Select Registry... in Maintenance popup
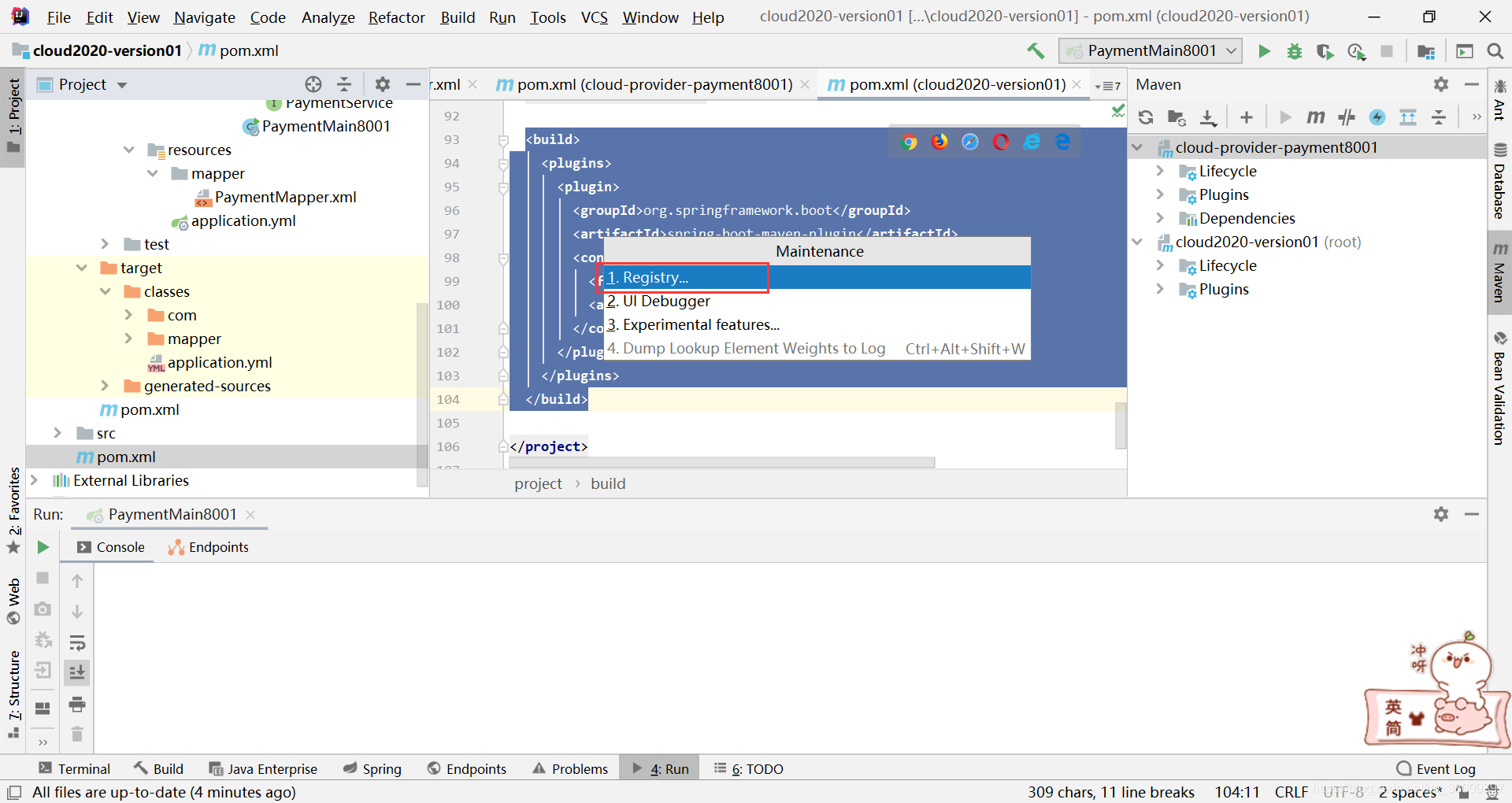The image size is (1512, 803). tap(817, 277)
